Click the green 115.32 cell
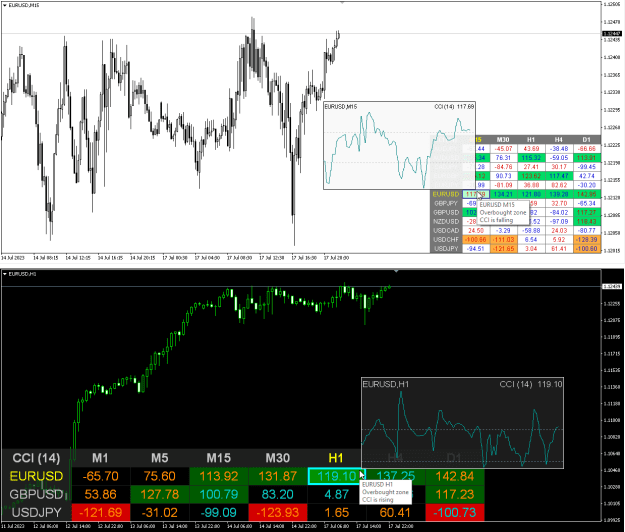This screenshot has height=532, width=625. 531,158
